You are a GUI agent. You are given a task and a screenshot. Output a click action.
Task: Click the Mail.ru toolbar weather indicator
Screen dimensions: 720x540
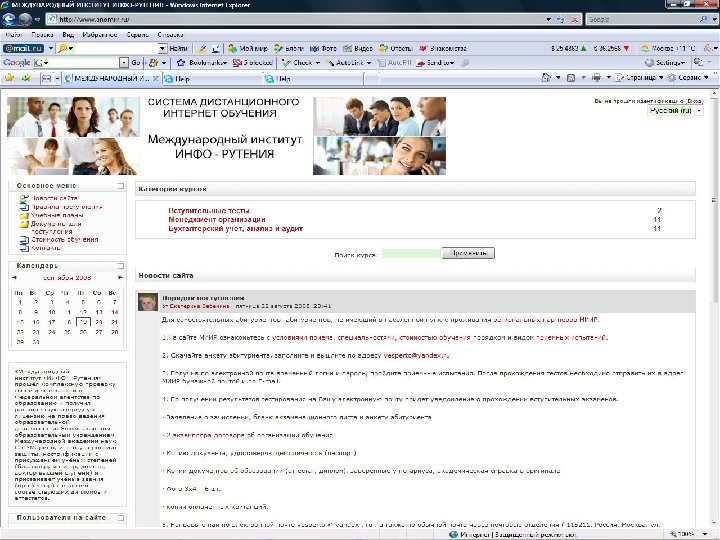click(x=668, y=48)
